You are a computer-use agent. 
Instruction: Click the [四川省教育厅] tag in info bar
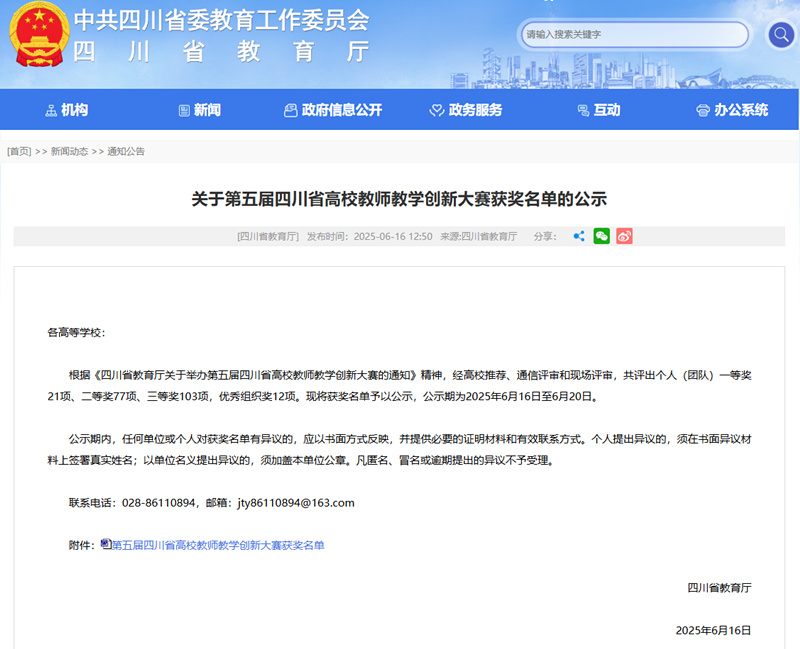[x=268, y=237]
